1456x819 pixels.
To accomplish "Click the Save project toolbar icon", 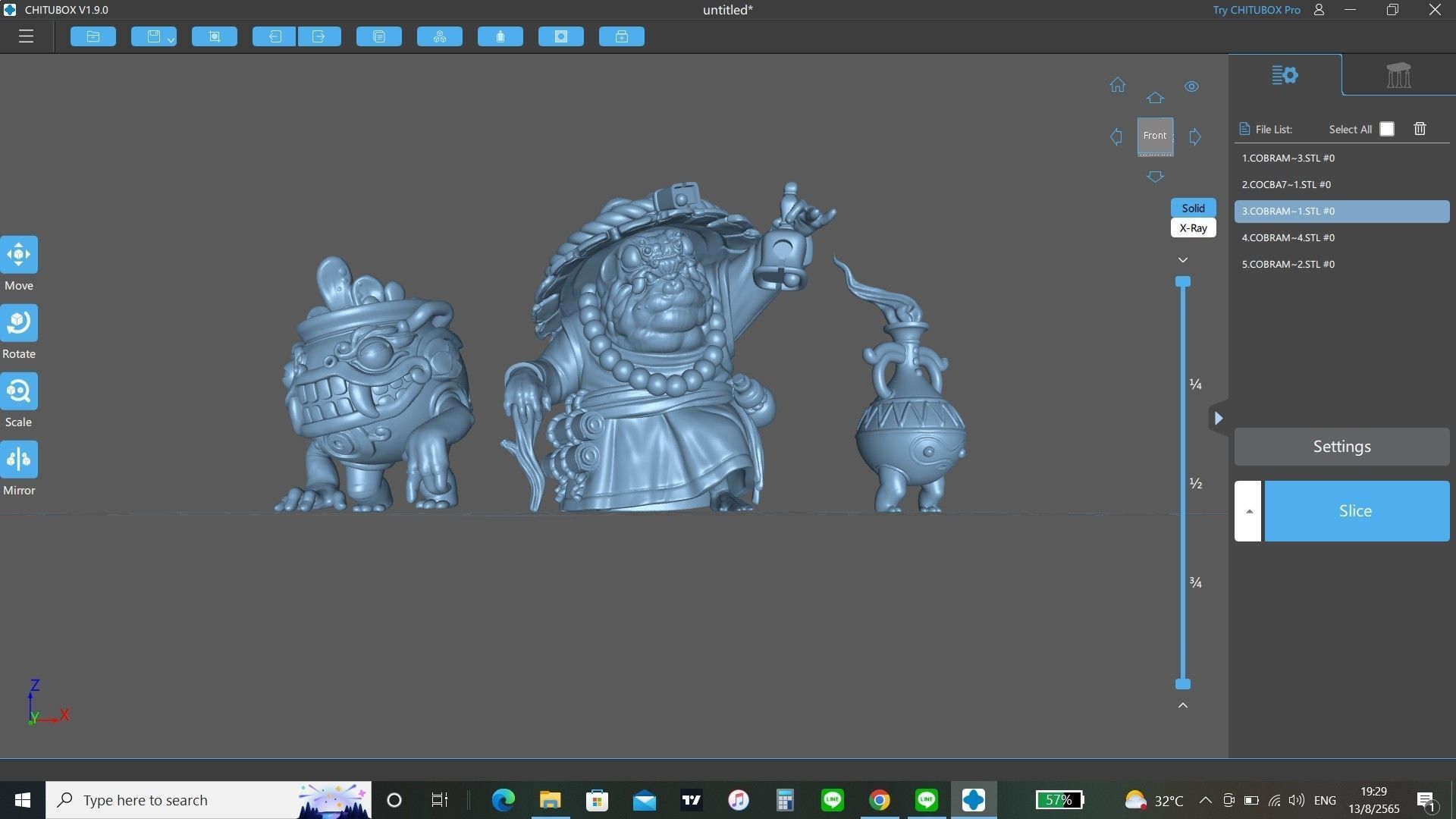I will pyautogui.click(x=152, y=36).
